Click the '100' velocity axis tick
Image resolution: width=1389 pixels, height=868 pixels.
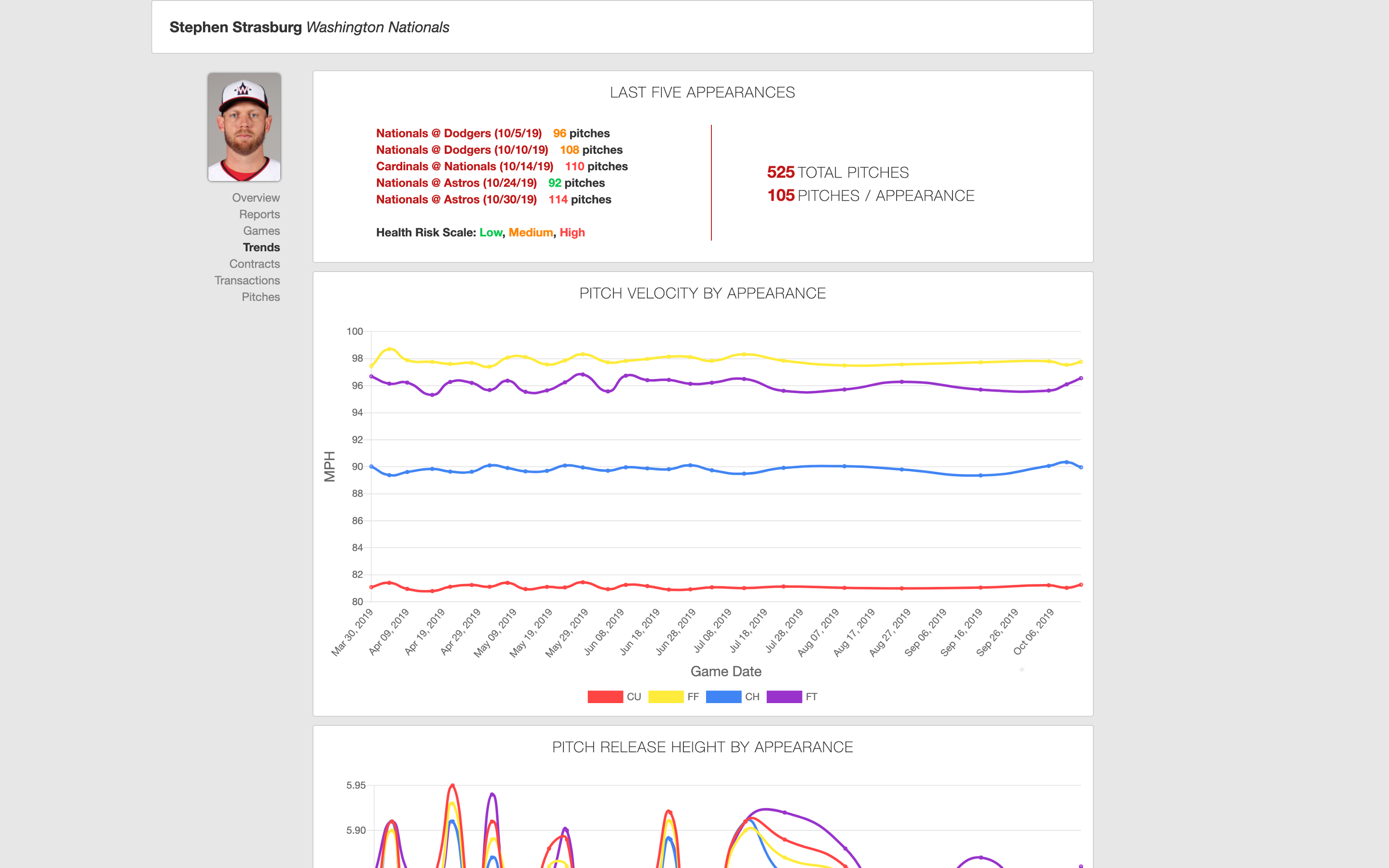click(354, 331)
